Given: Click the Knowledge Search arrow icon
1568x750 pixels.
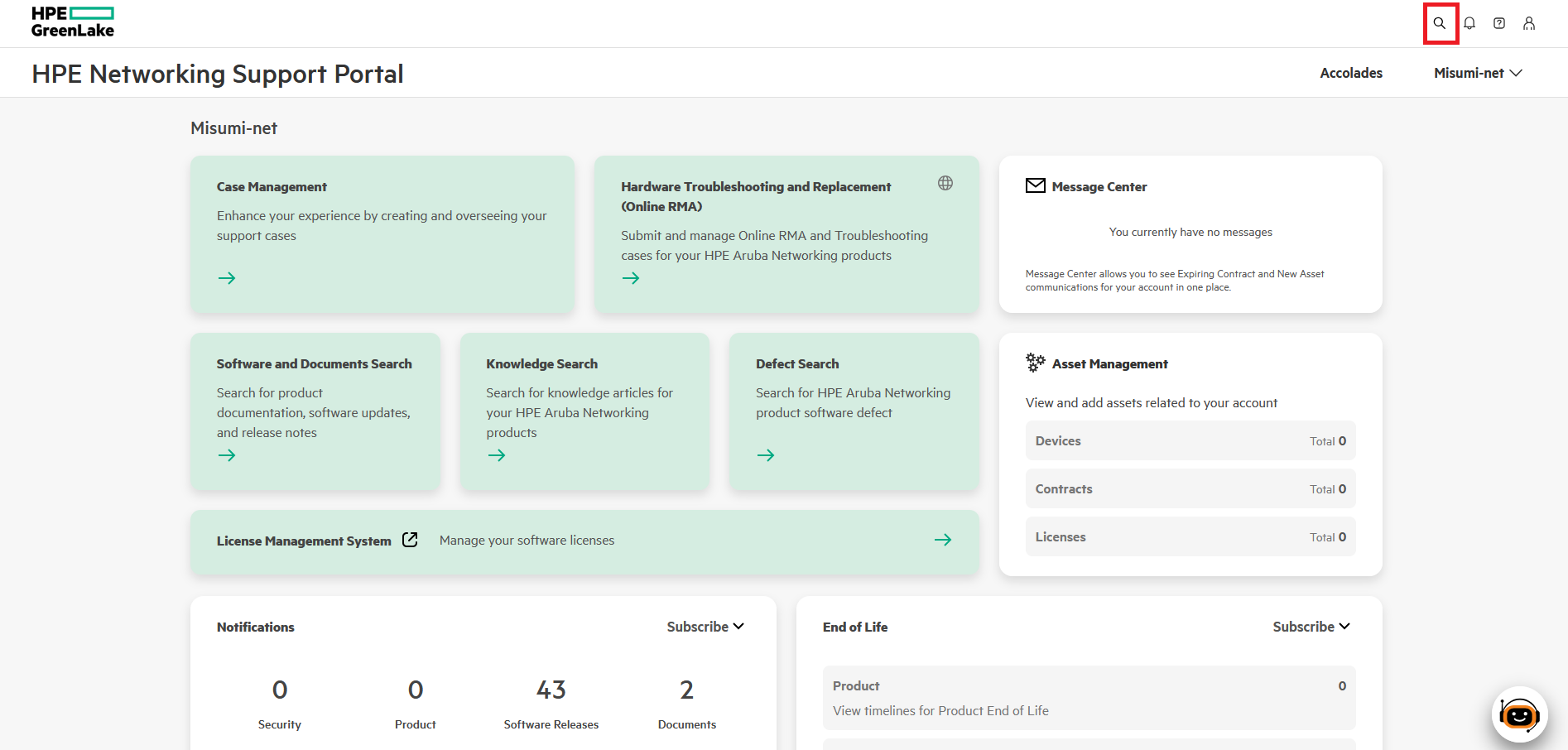Looking at the screenshot, I should point(497,455).
